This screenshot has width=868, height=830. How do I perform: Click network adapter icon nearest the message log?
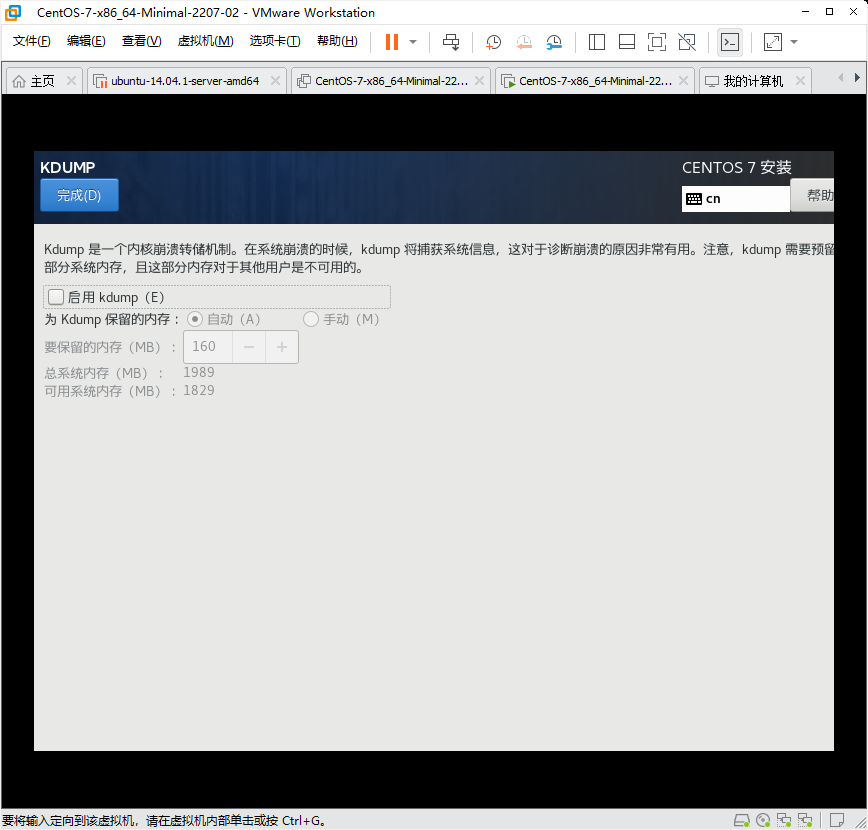[805, 820]
